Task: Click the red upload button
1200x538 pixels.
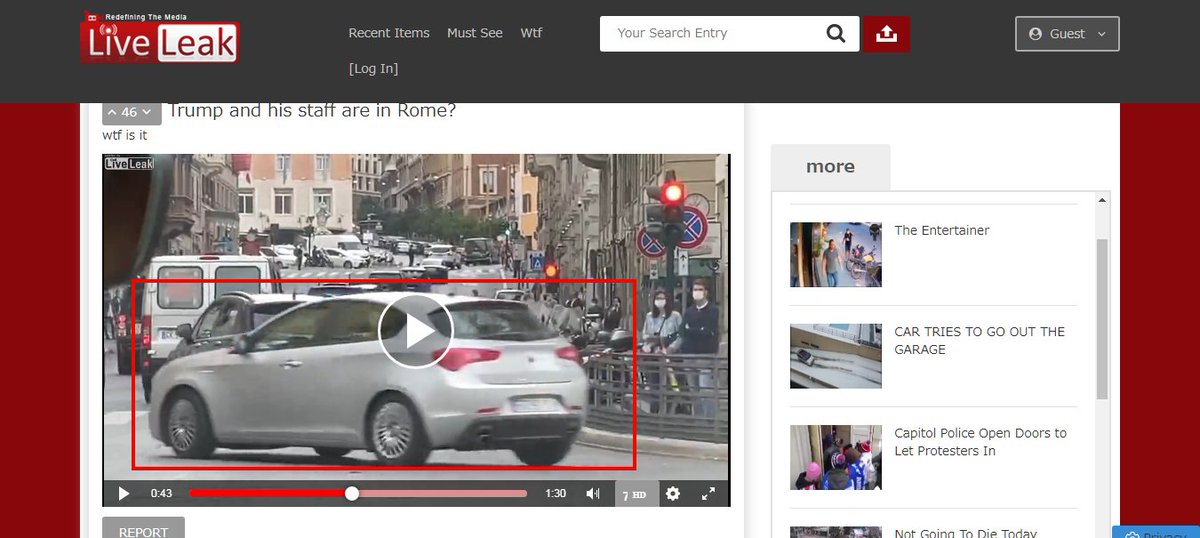Action: pyautogui.click(x=886, y=33)
